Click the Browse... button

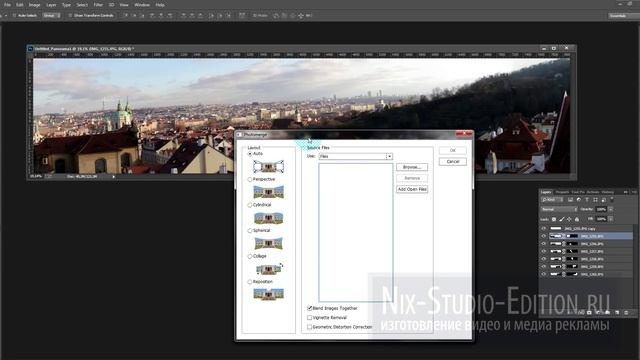(412, 167)
